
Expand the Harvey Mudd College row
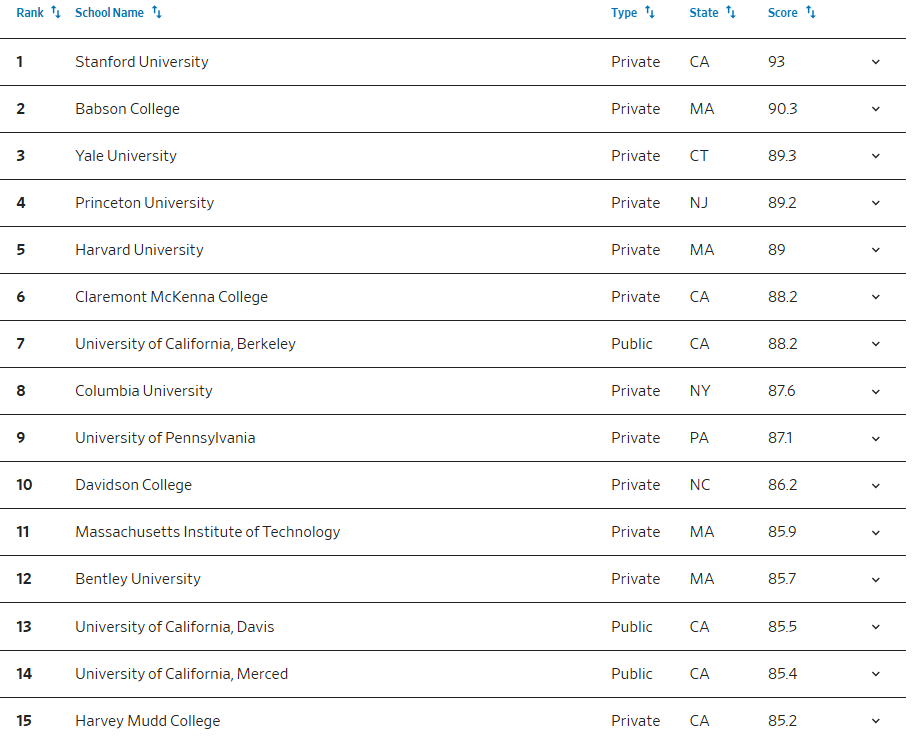click(x=876, y=721)
